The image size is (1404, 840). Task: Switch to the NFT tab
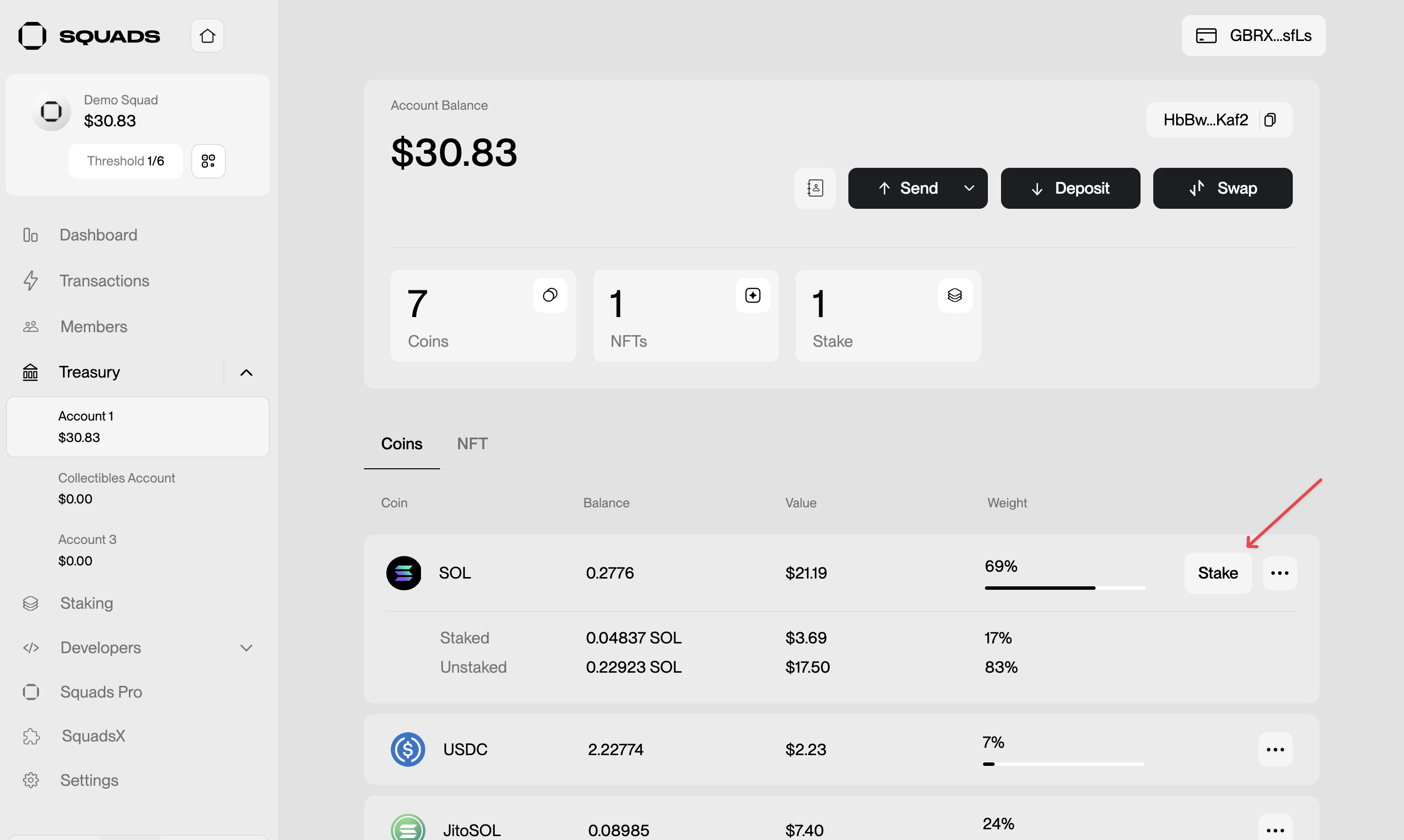pyautogui.click(x=472, y=443)
